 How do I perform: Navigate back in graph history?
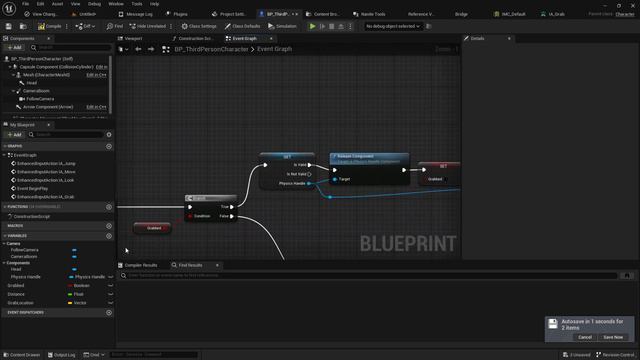138,49
